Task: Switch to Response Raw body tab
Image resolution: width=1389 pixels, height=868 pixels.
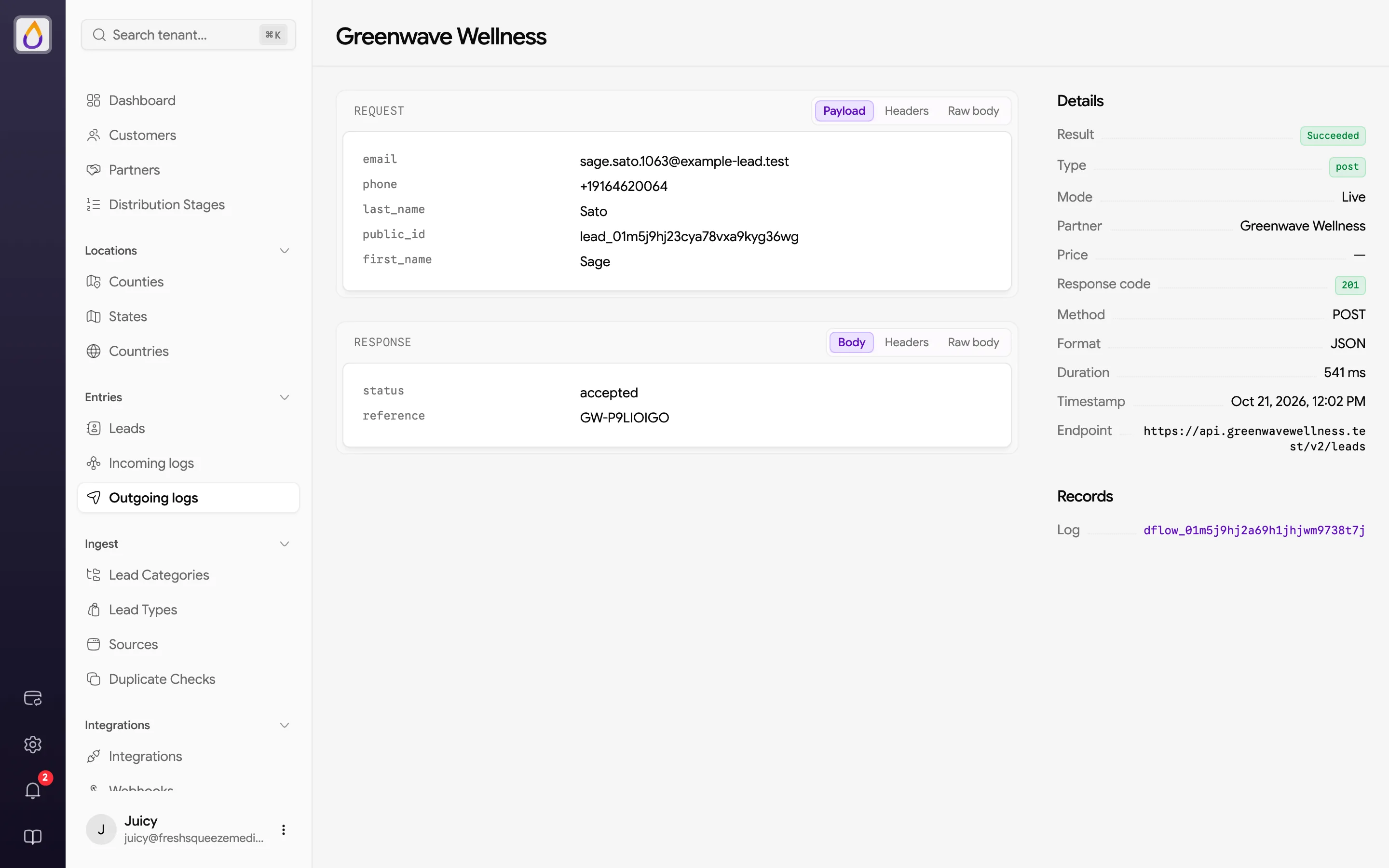Action: 973,342
